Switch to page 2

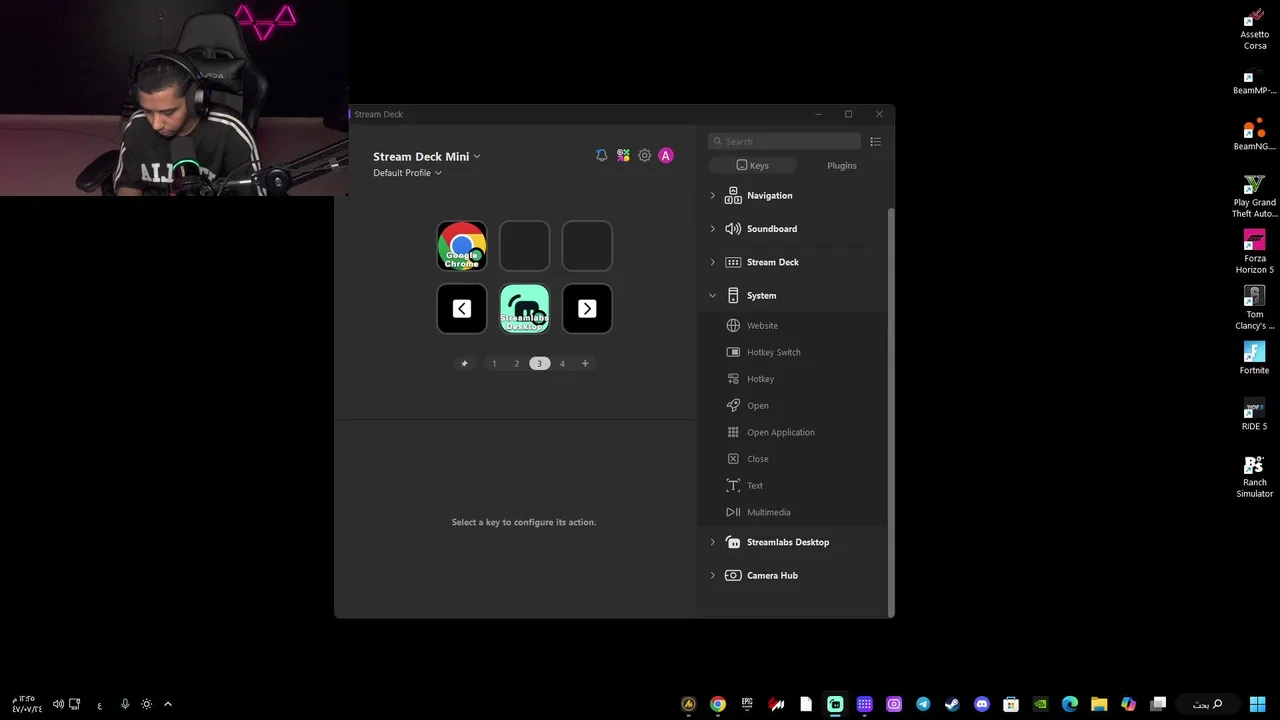click(517, 364)
